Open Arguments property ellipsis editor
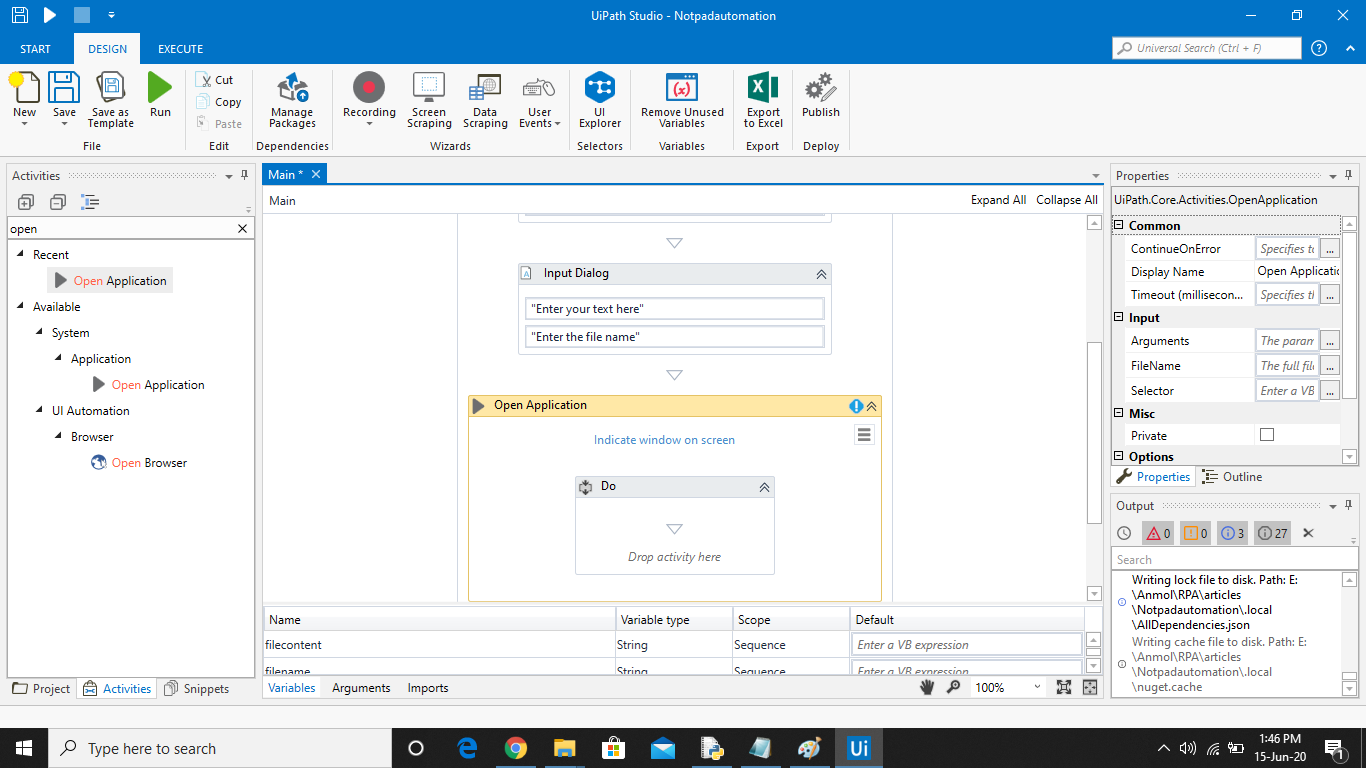 pos(1330,341)
